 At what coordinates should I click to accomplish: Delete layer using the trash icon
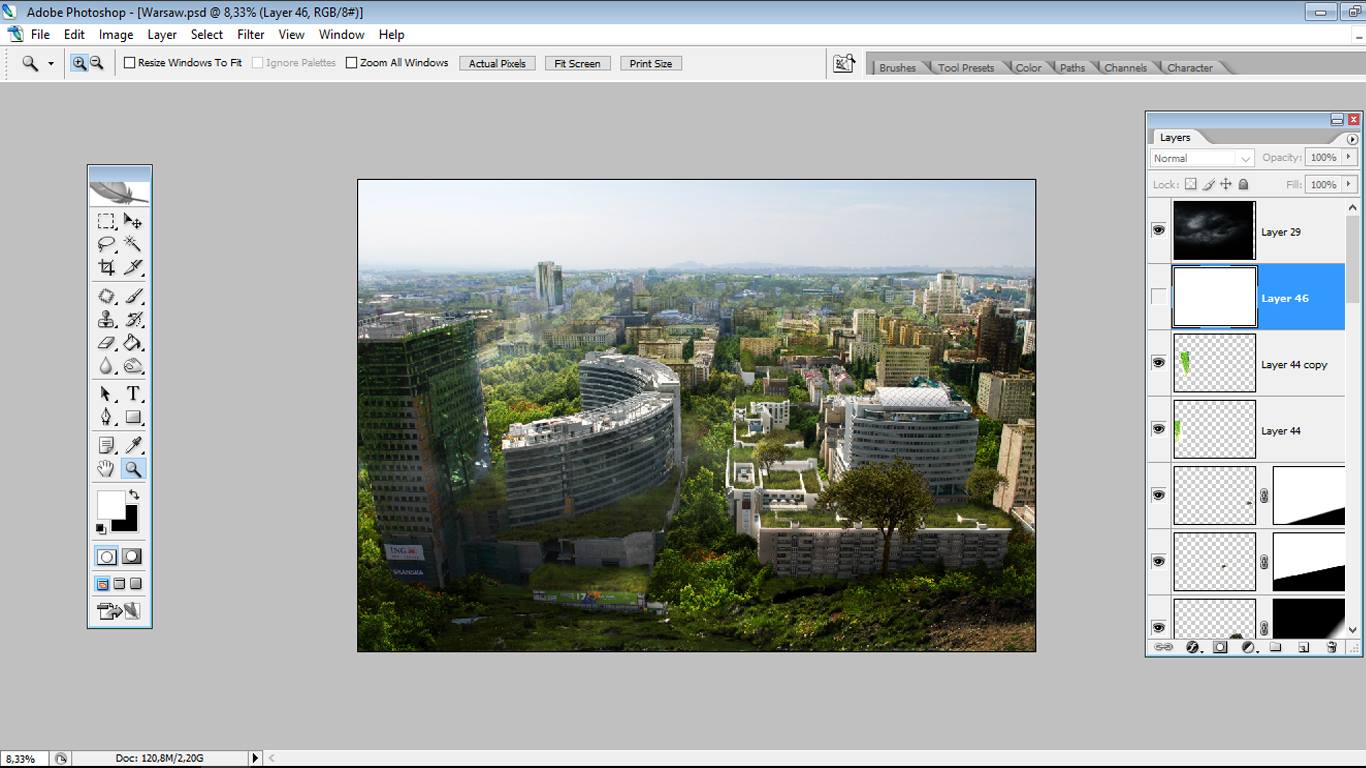(1331, 647)
